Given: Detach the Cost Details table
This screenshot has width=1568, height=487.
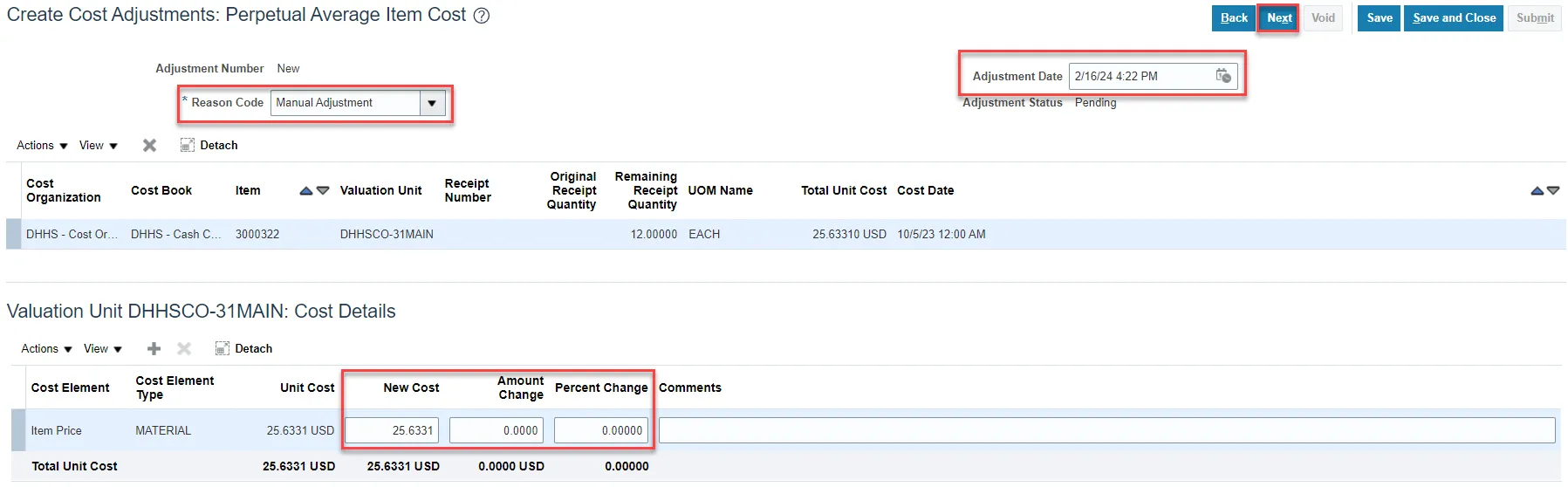Looking at the screenshot, I should coord(244,348).
